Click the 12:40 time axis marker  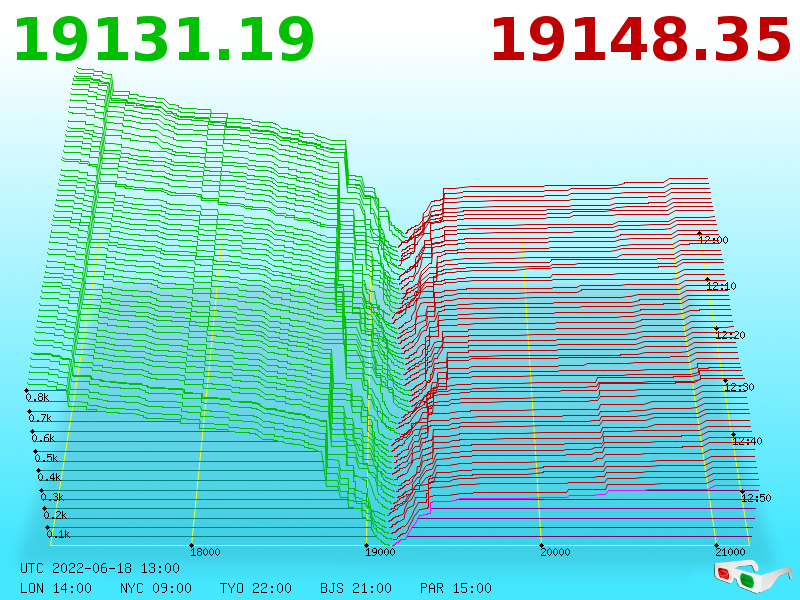pyautogui.click(x=747, y=441)
